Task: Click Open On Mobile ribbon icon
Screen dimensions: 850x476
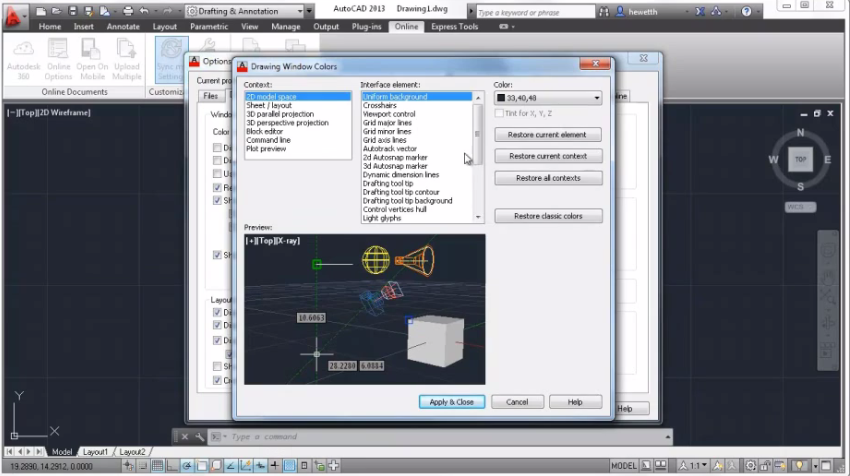Action: point(92,60)
